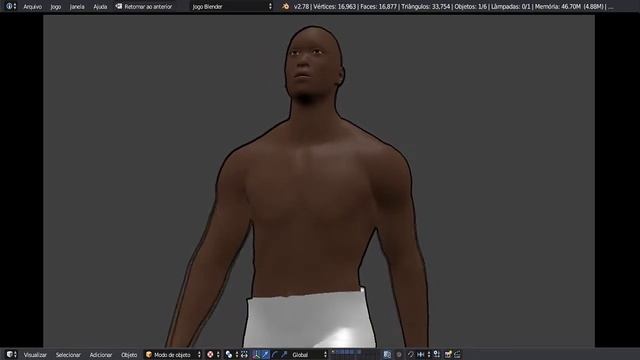Open the Jogo Blender engine dropdown

coord(232,7)
